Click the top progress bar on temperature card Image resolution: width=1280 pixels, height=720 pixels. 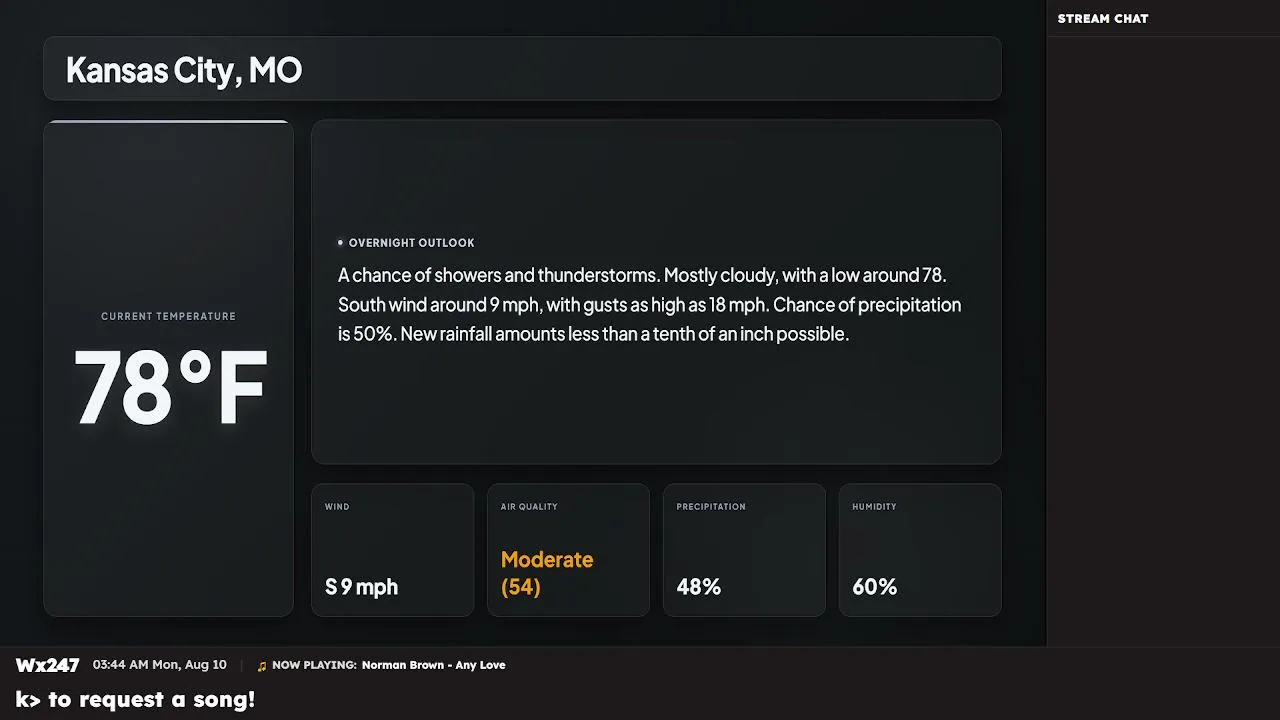[168, 122]
